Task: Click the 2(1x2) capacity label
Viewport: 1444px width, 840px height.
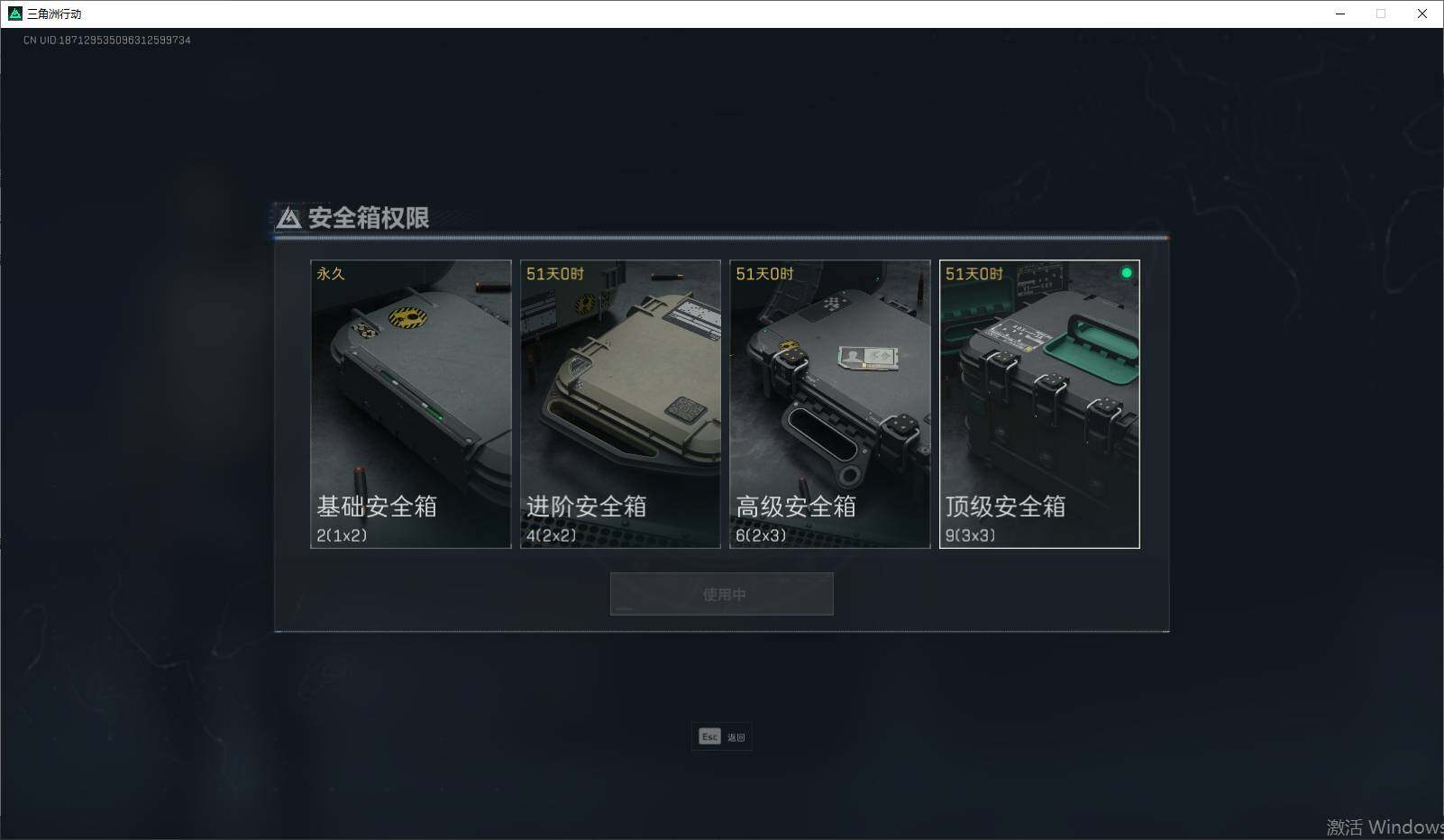Action: pyautogui.click(x=342, y=535)
